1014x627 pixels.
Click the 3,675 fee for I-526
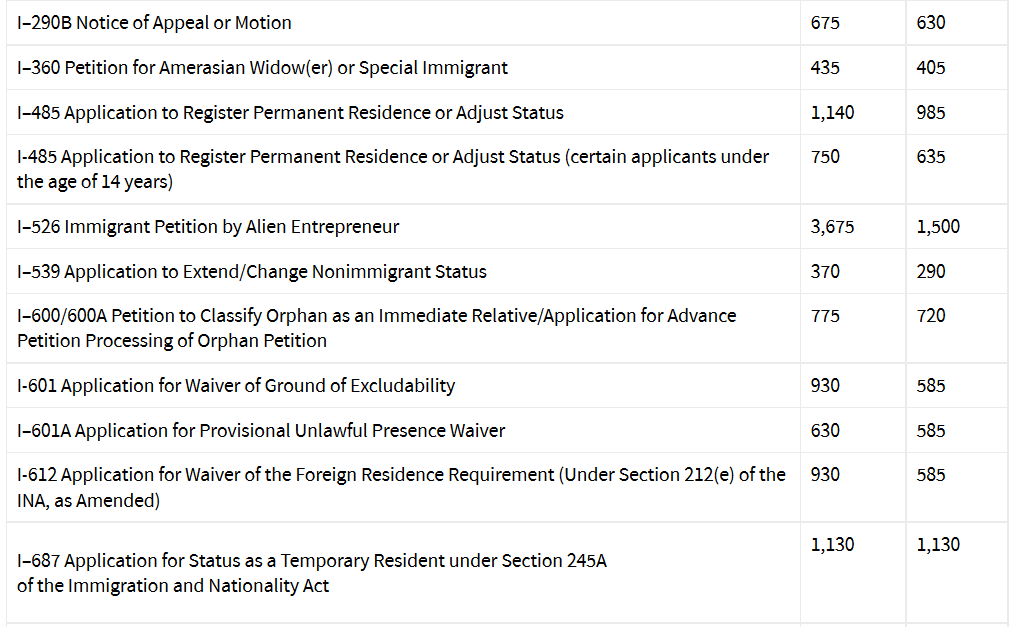coord(832,227)
